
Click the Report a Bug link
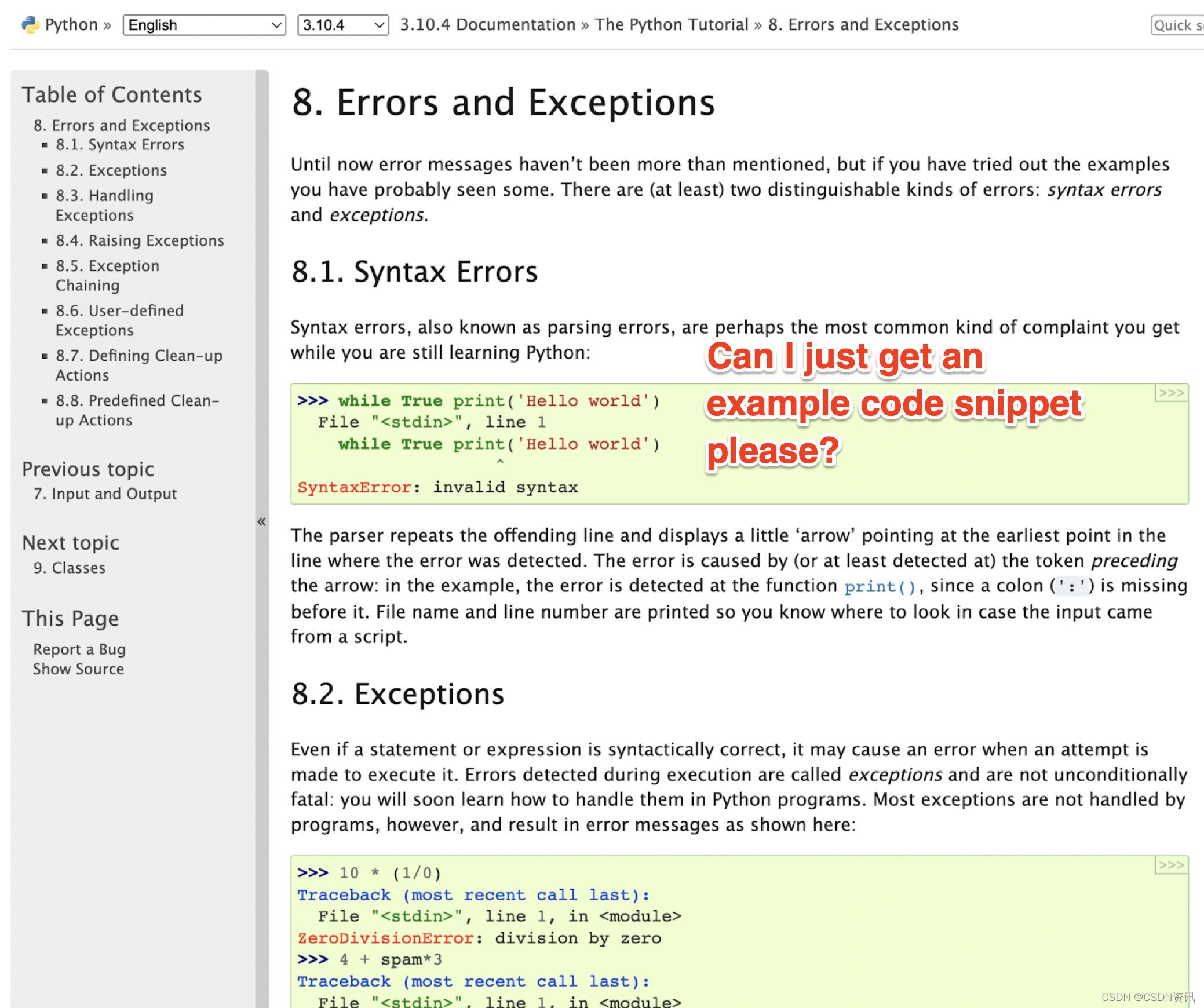click(79, 649)
